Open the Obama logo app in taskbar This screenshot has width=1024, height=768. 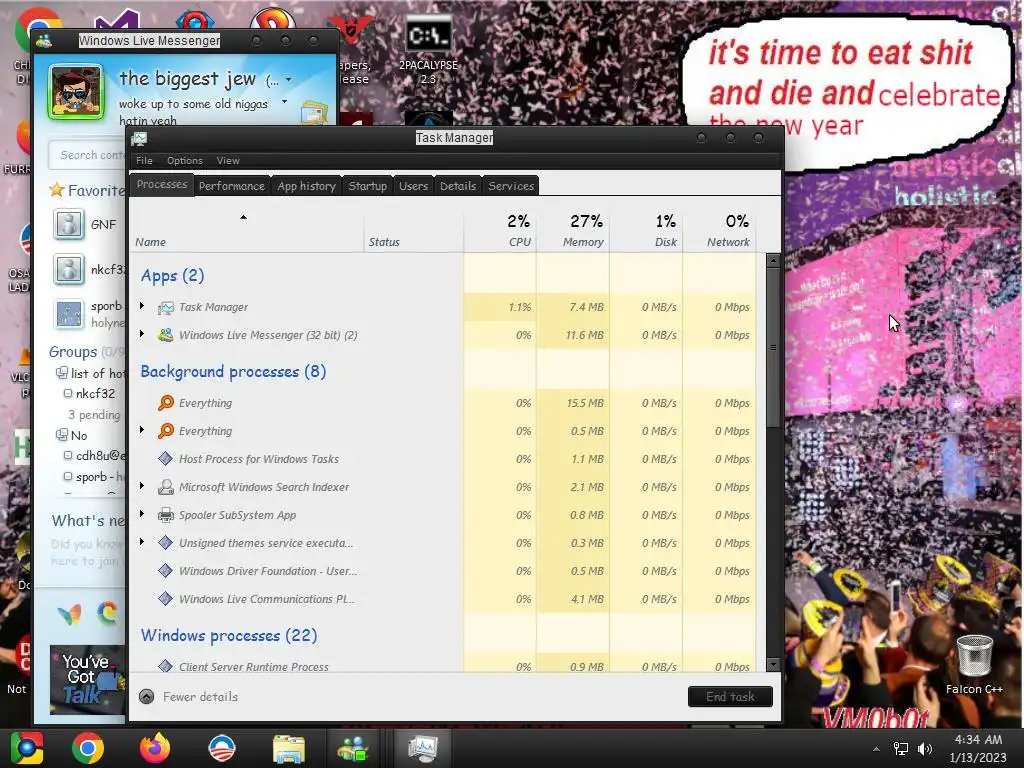point(222,748)
